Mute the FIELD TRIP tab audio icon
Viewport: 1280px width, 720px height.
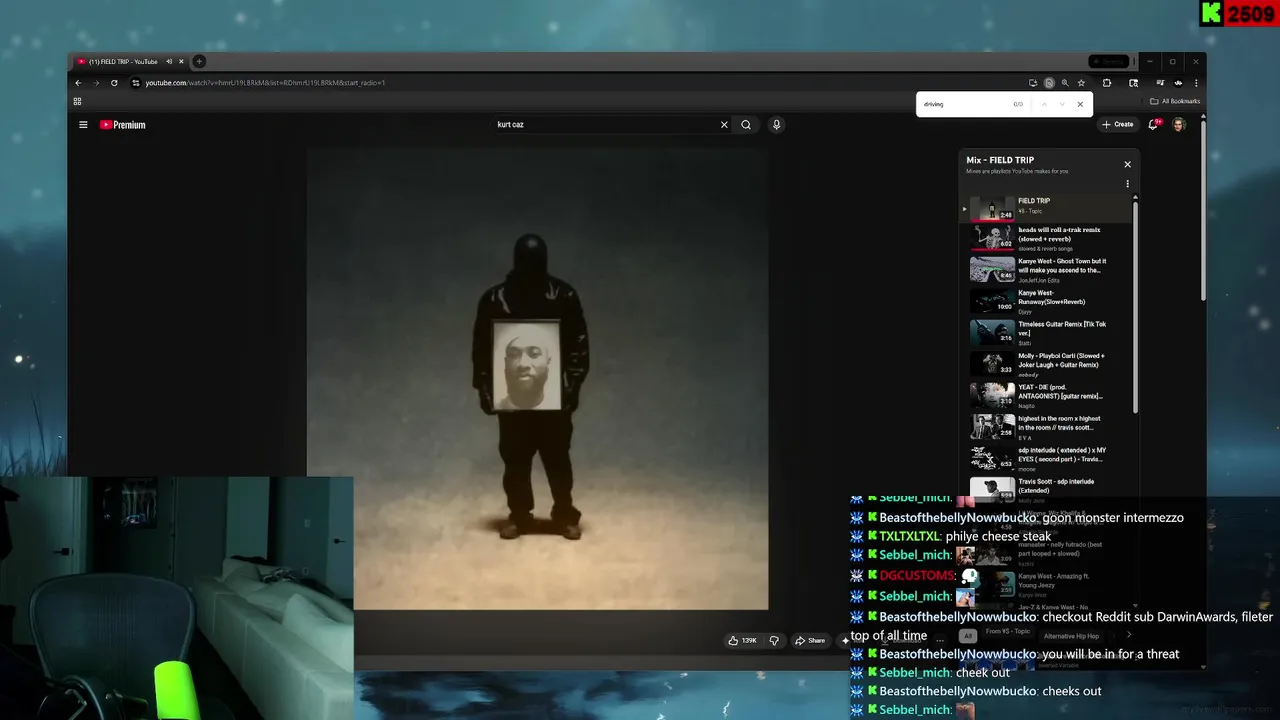(x=169, y=62)
